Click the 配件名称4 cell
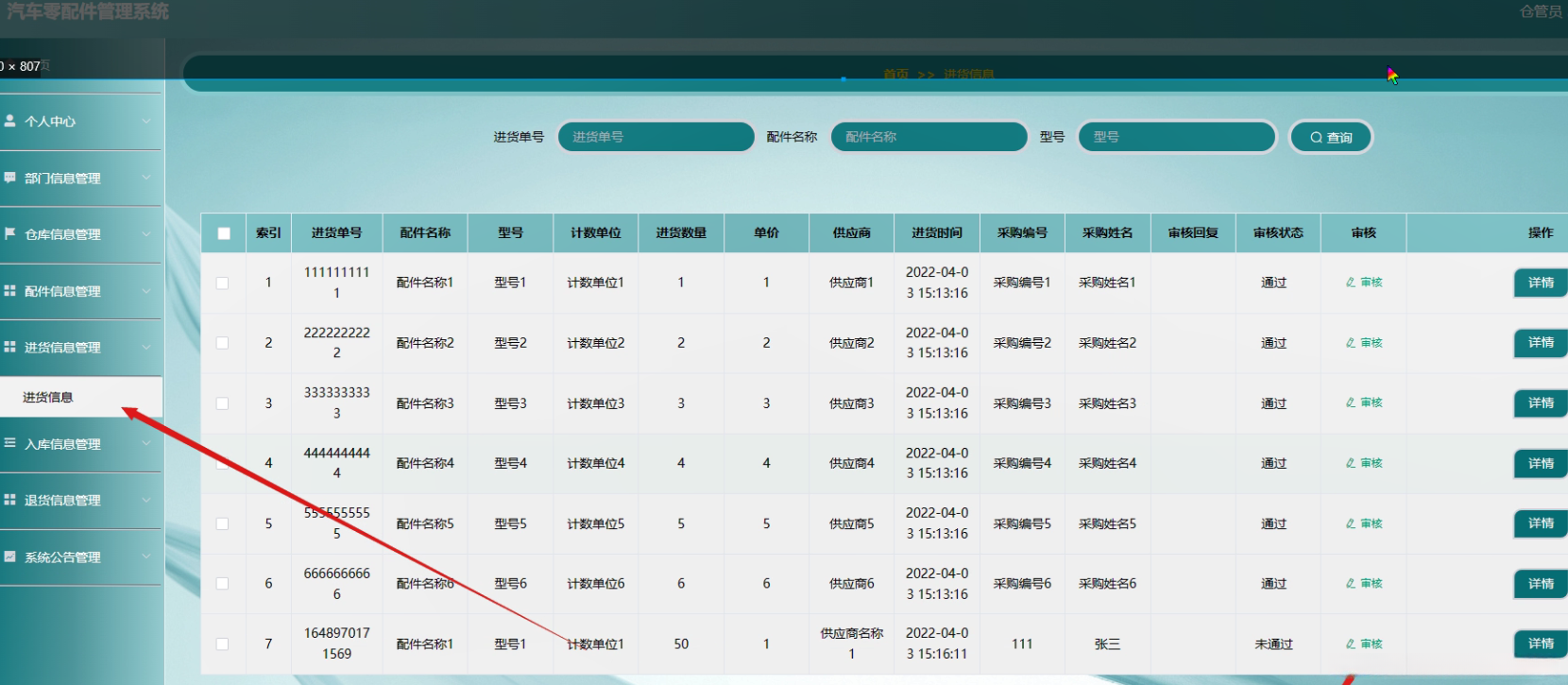1568x685 pixels. (x=425, y=463)
